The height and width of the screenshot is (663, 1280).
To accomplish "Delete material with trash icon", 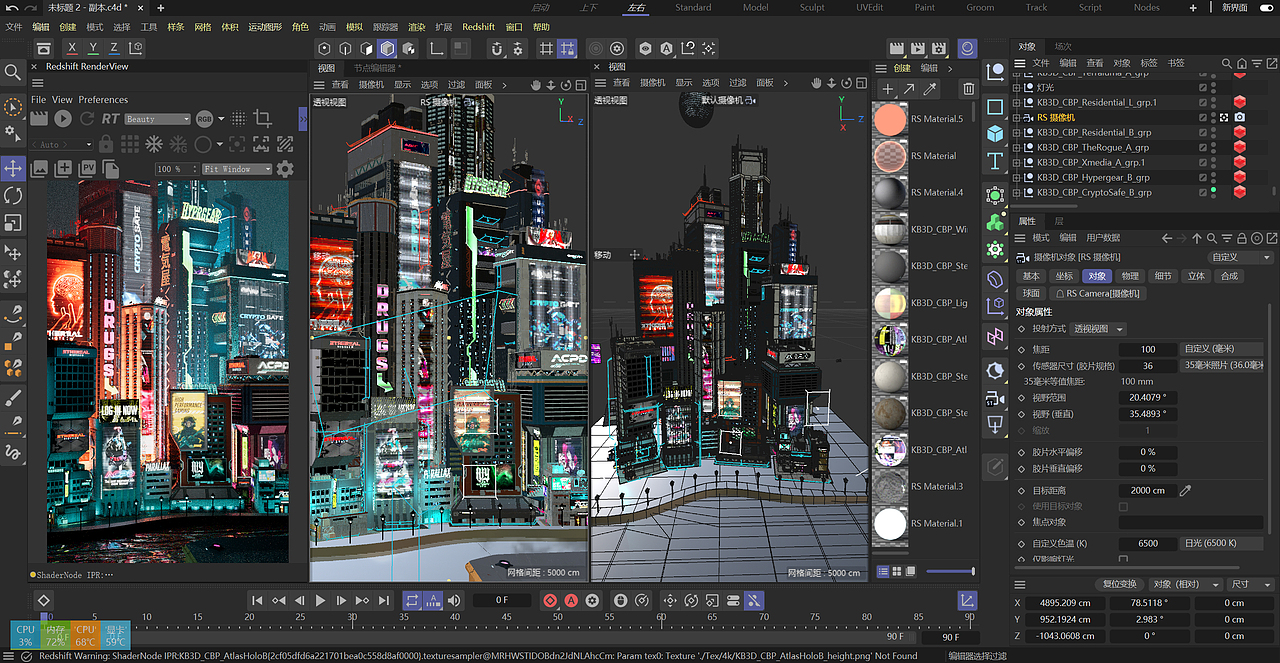I will (x=968, y=89).
